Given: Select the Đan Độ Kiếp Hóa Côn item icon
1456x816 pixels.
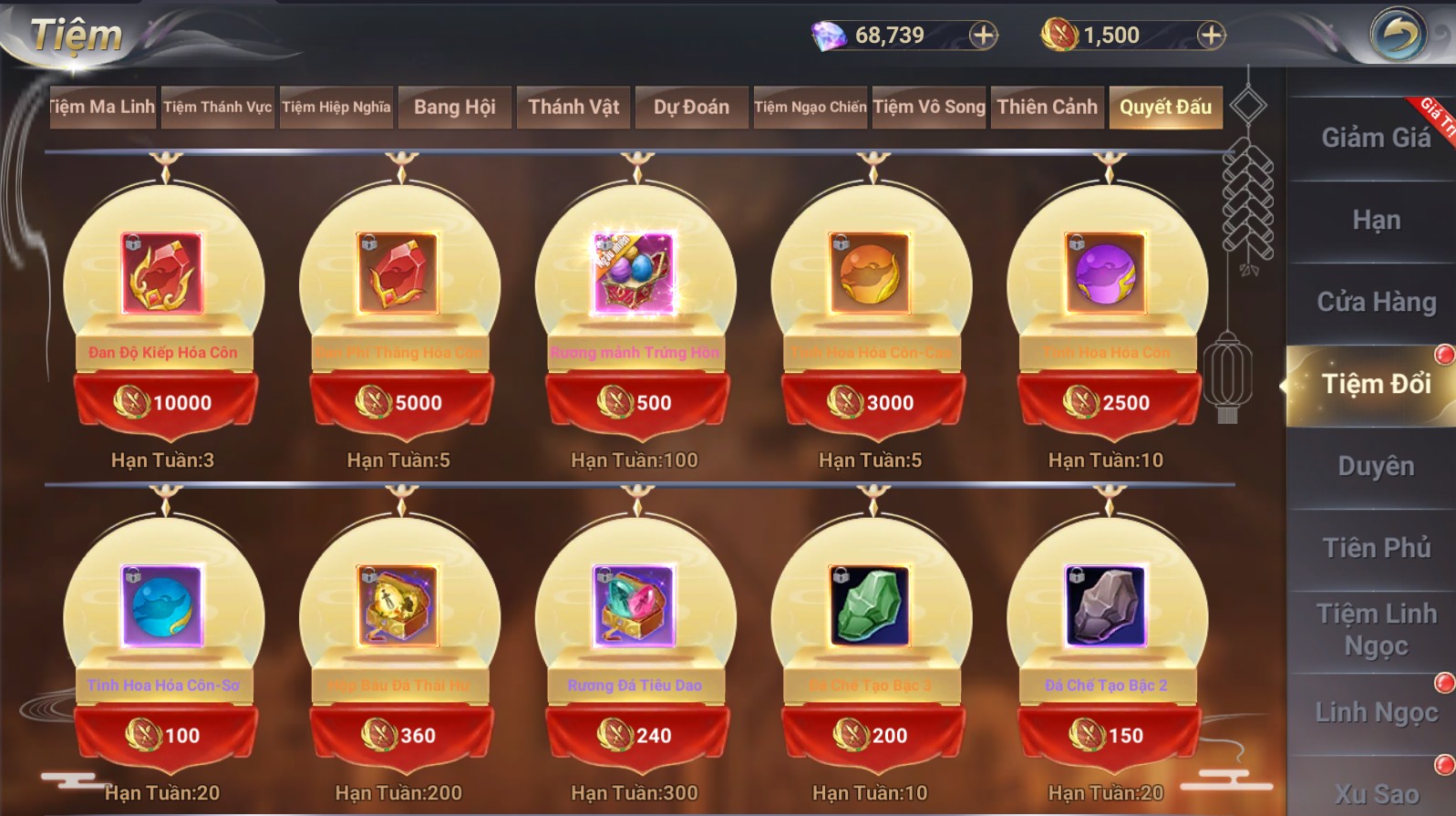Looking at the screenshot, I should [162, 274].
